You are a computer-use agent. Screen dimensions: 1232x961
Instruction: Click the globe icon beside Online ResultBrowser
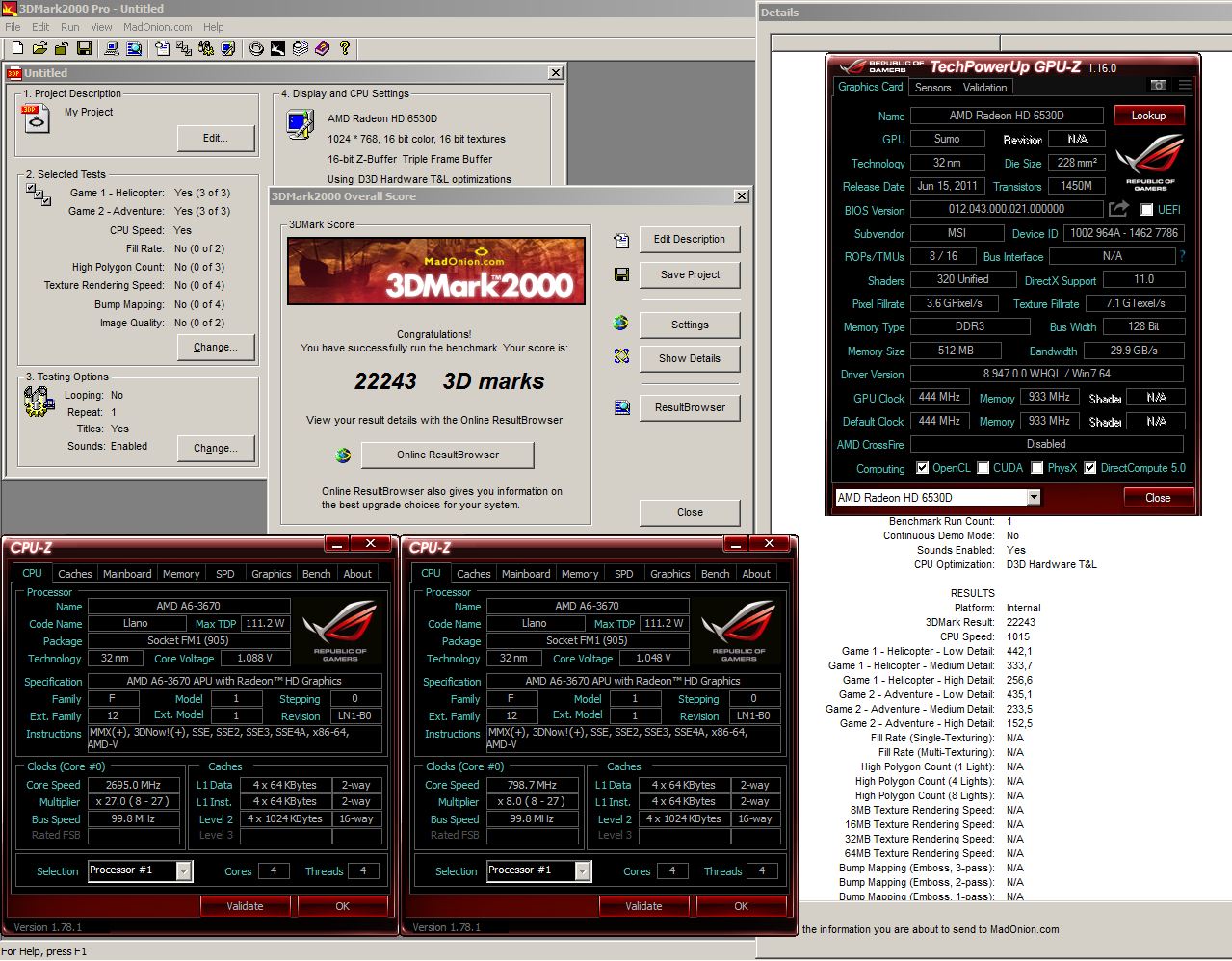click(343, 455)
